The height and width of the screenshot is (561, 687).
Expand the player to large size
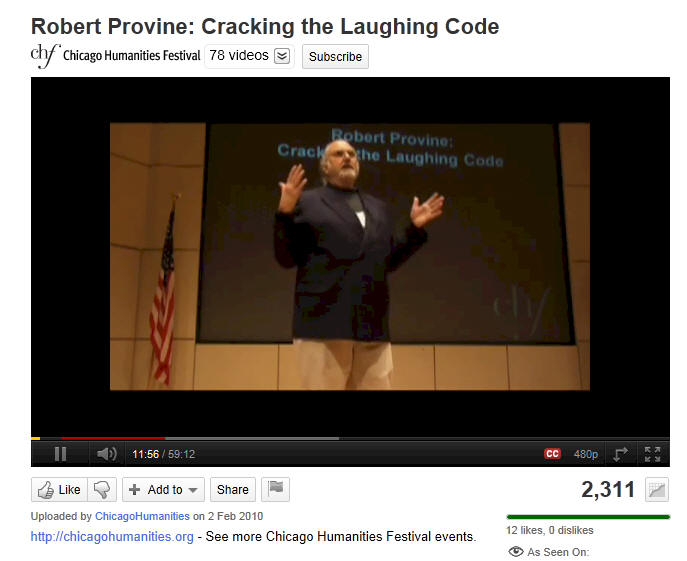point(620,454)
